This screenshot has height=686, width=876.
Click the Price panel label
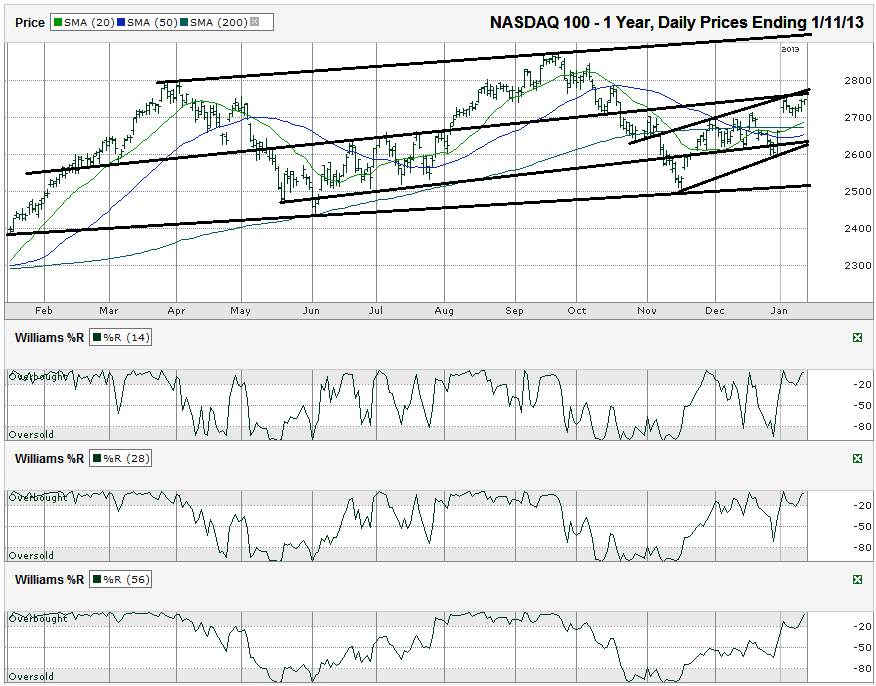[x=30, y=23]
